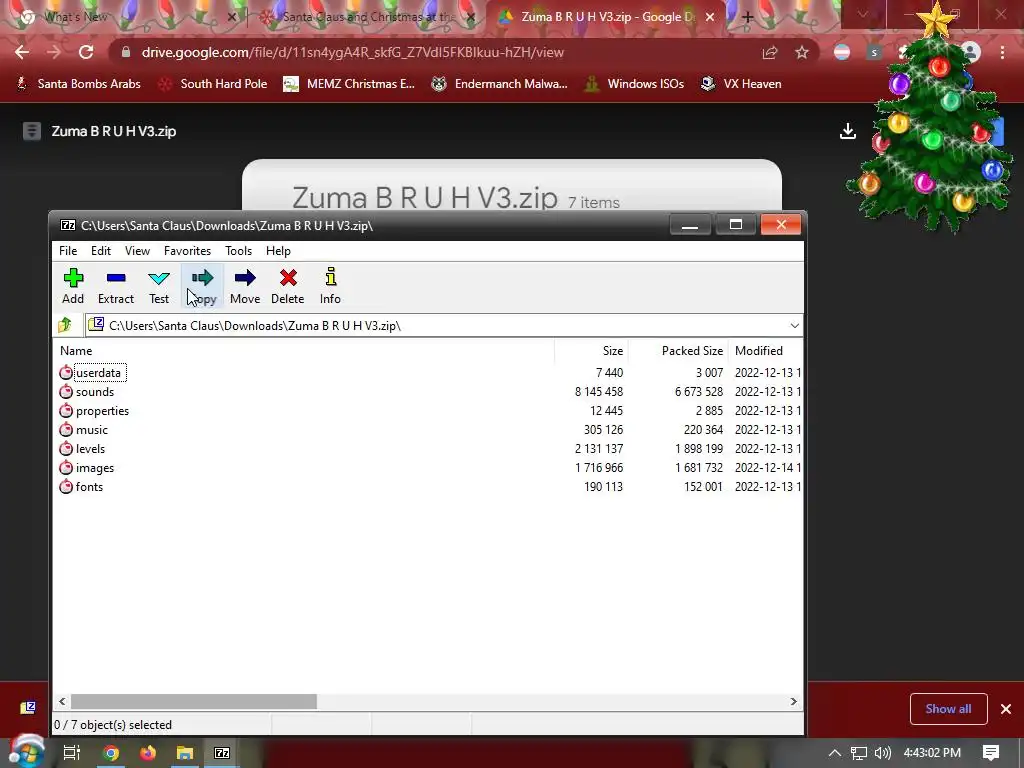This screenshot has height=768, width=1024.
Task: Open the Endermanch Malware bookmark
Action: pos(500,84)
